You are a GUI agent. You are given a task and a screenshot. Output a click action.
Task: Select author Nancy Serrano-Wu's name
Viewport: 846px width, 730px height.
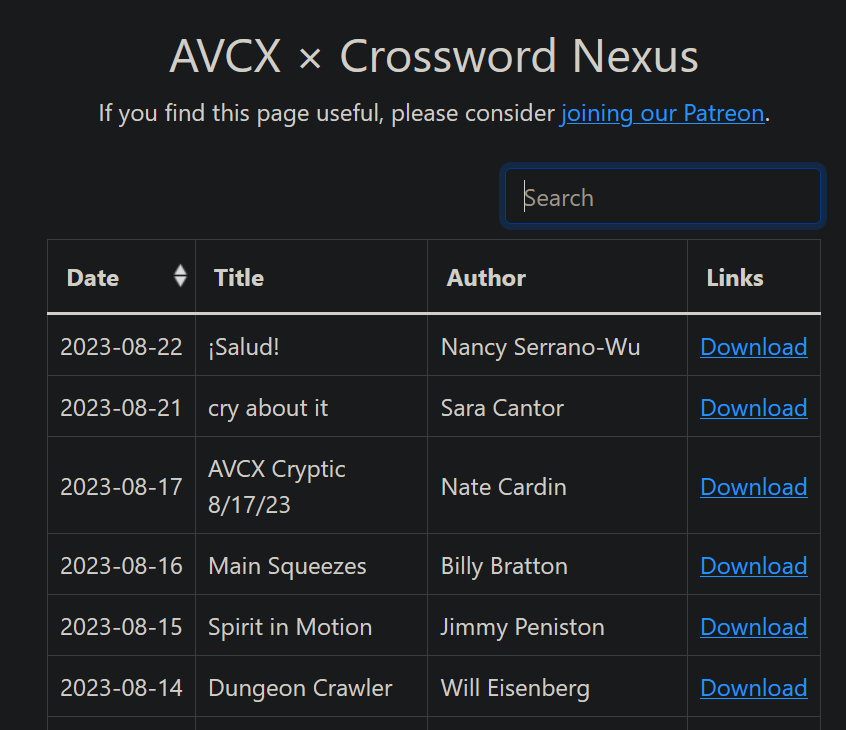[540, 347]
